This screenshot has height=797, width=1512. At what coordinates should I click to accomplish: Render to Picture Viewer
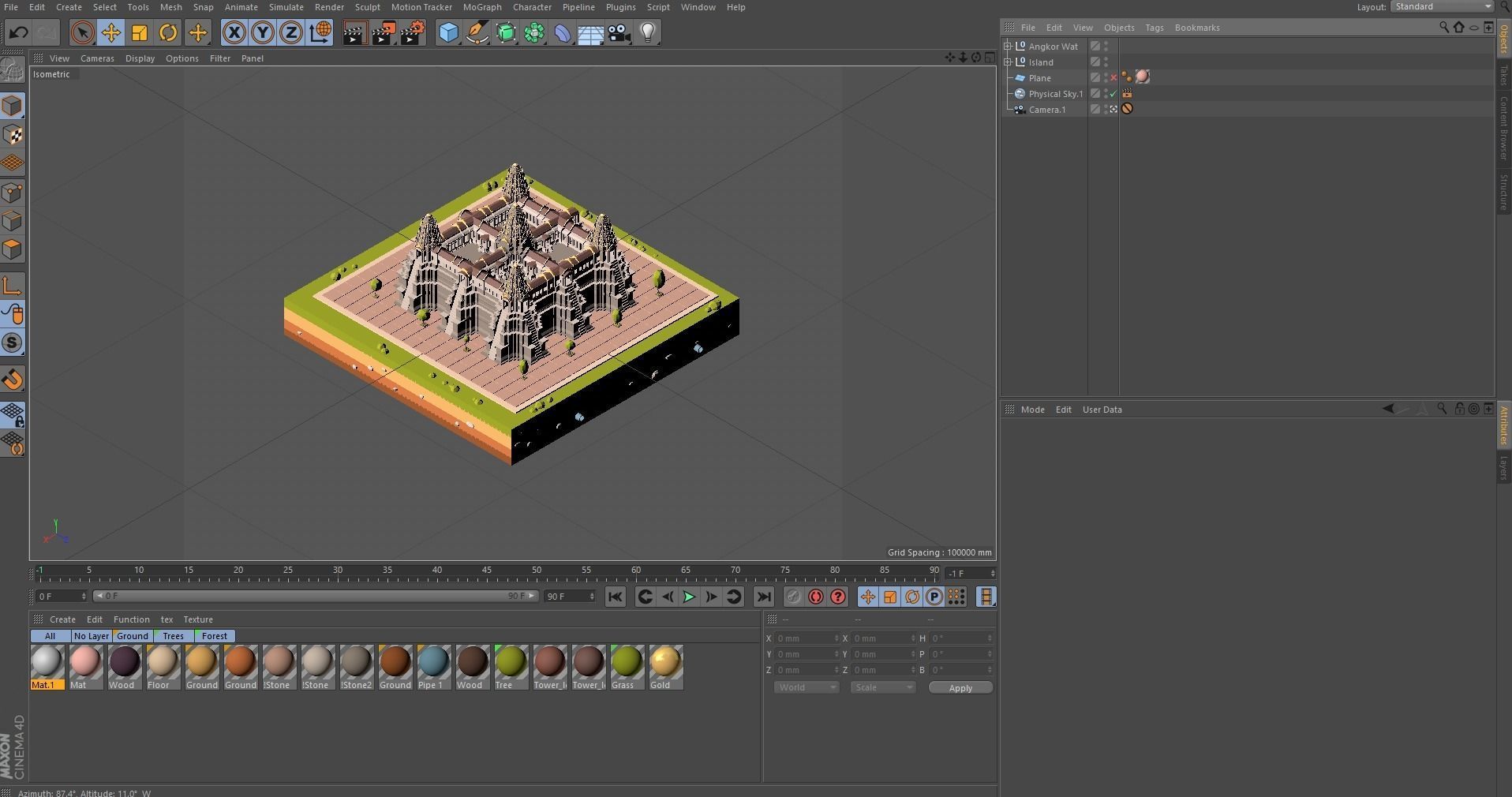tap(384, 32)
